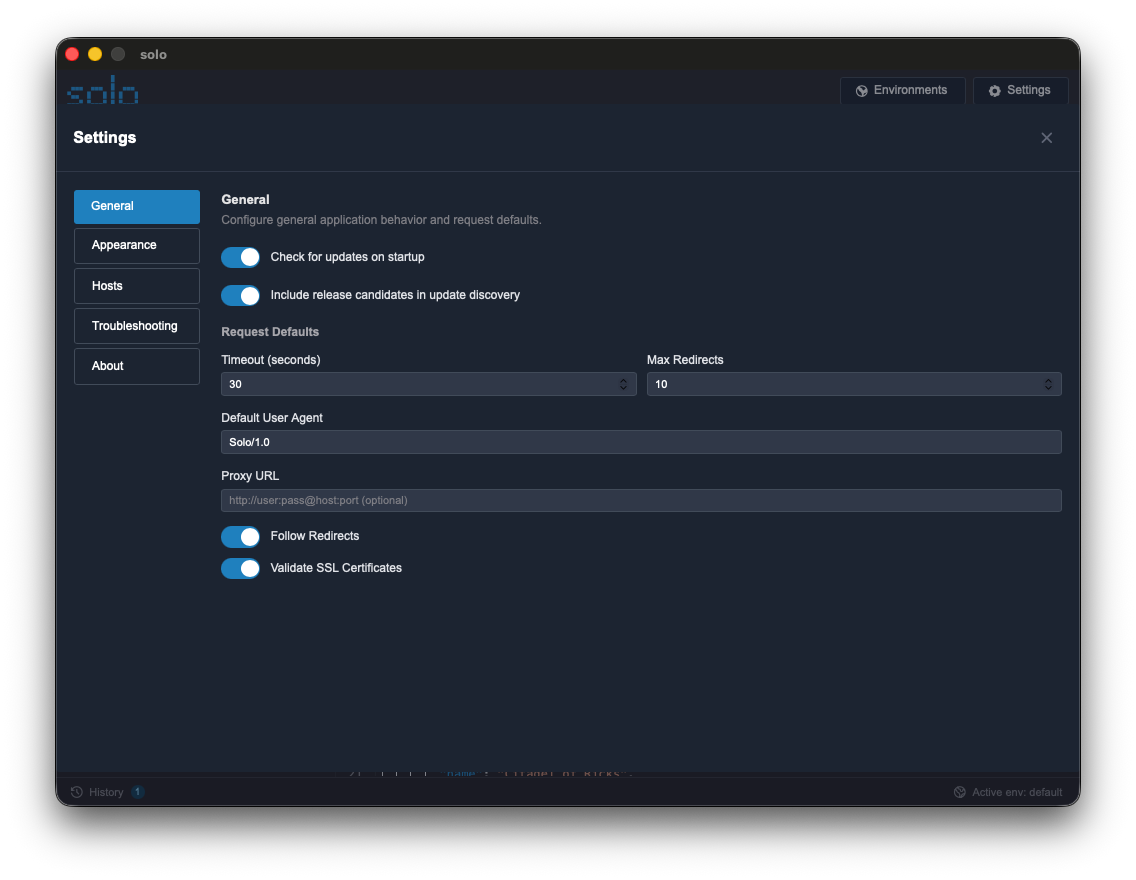The width and height of the screenshot is (1136, 880).
Task: Turn off the Follow Redirects switch
Action: [241, 537]
